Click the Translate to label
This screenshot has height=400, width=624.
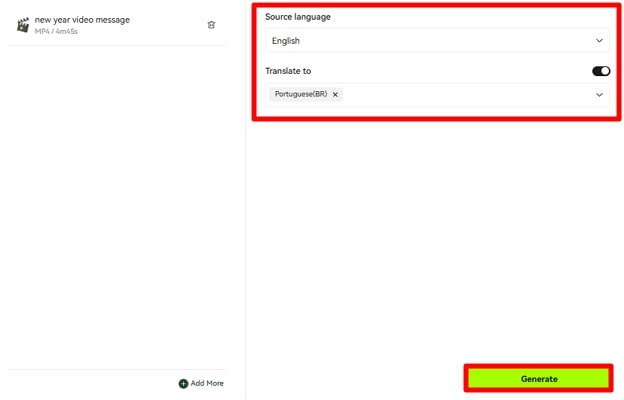pos(288,71)
